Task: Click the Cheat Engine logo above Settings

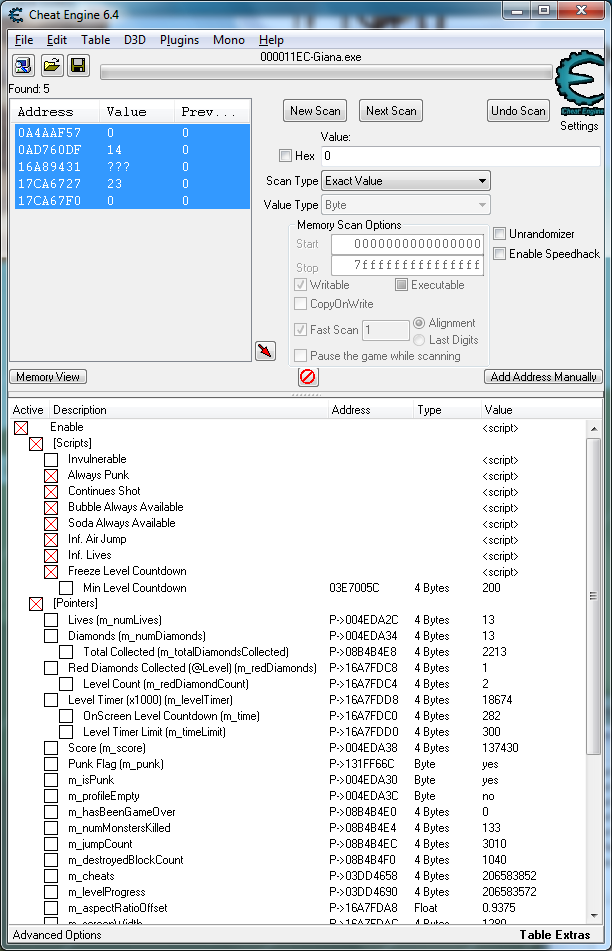Action: coord(580,84)
